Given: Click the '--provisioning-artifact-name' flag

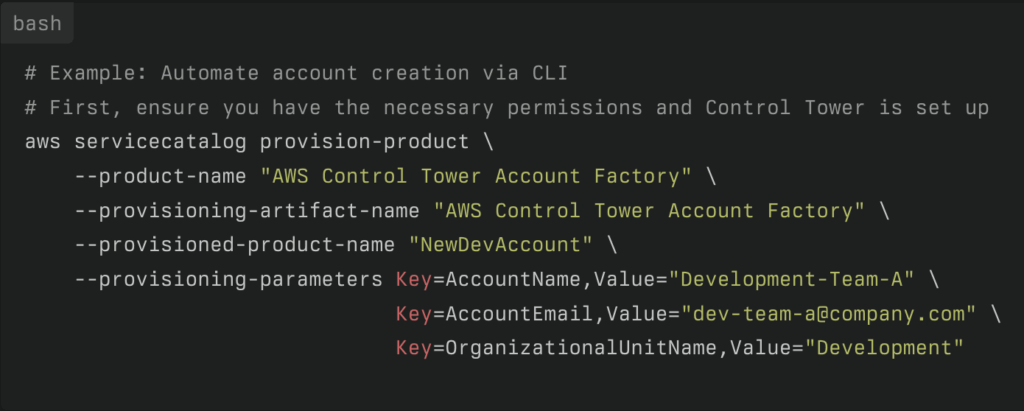Looking at the screenshot, I should click(x=247, y=210).
